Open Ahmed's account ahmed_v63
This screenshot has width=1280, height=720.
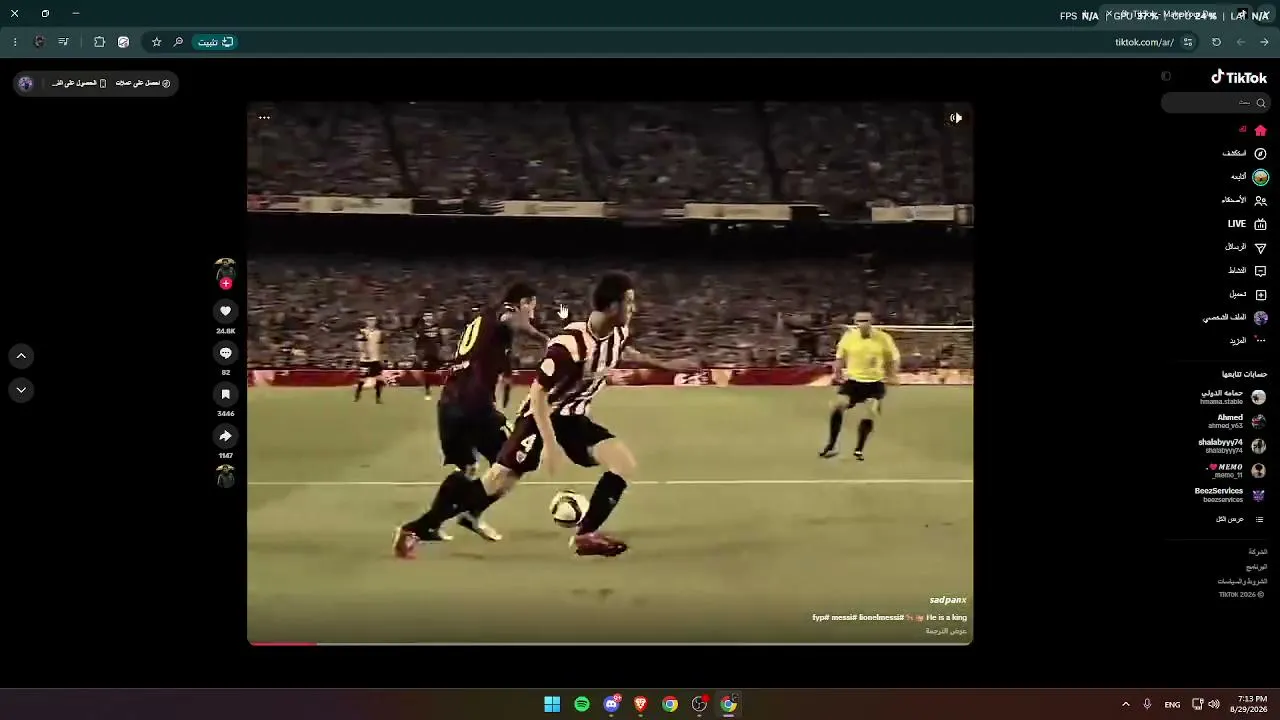click(x=1237, y=421)
